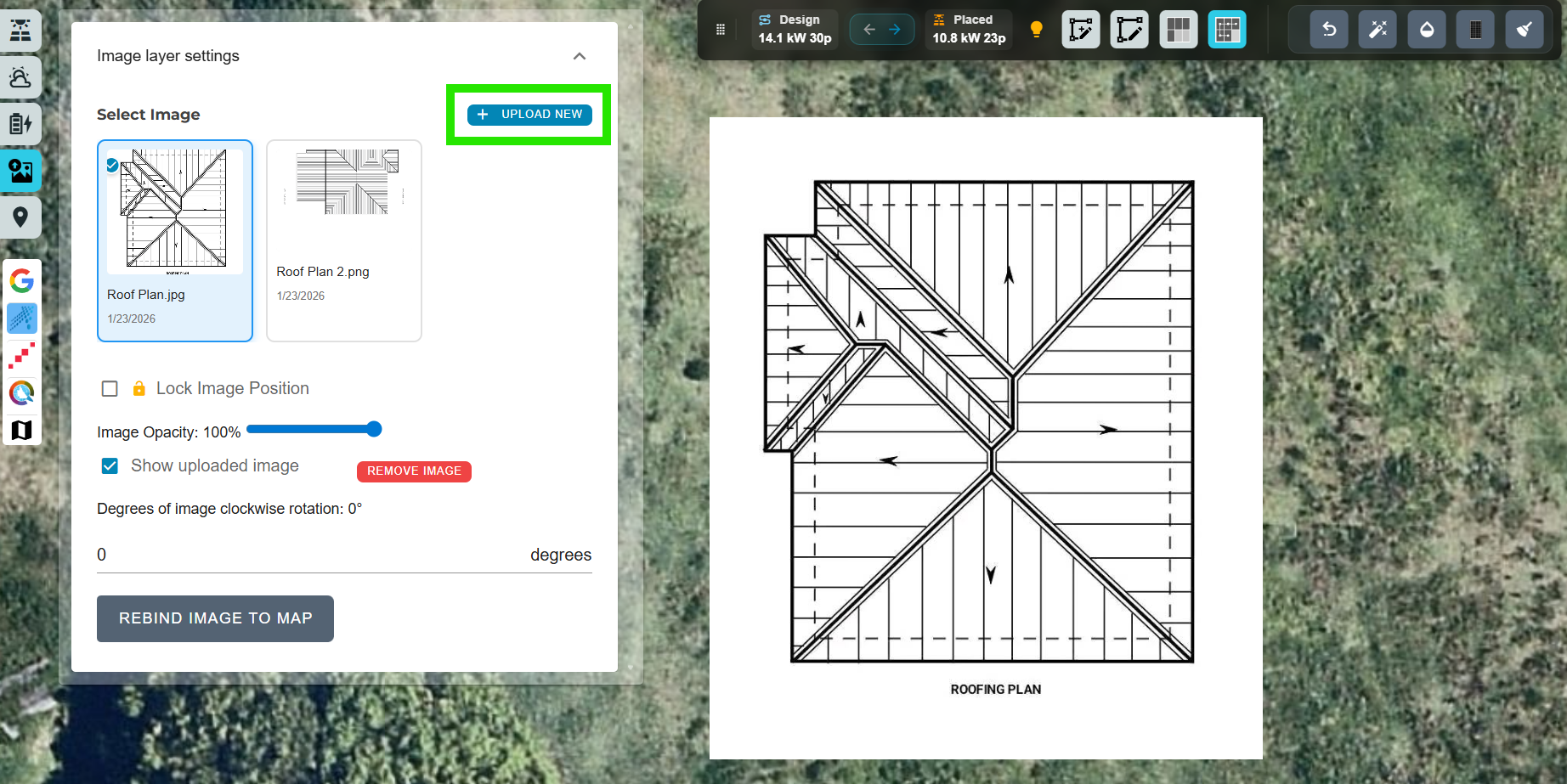The width and height of the screenshot is (1567, 784).
Task: Click the undo arrow in the toolbar
Action: click(x=1329, y=31)
